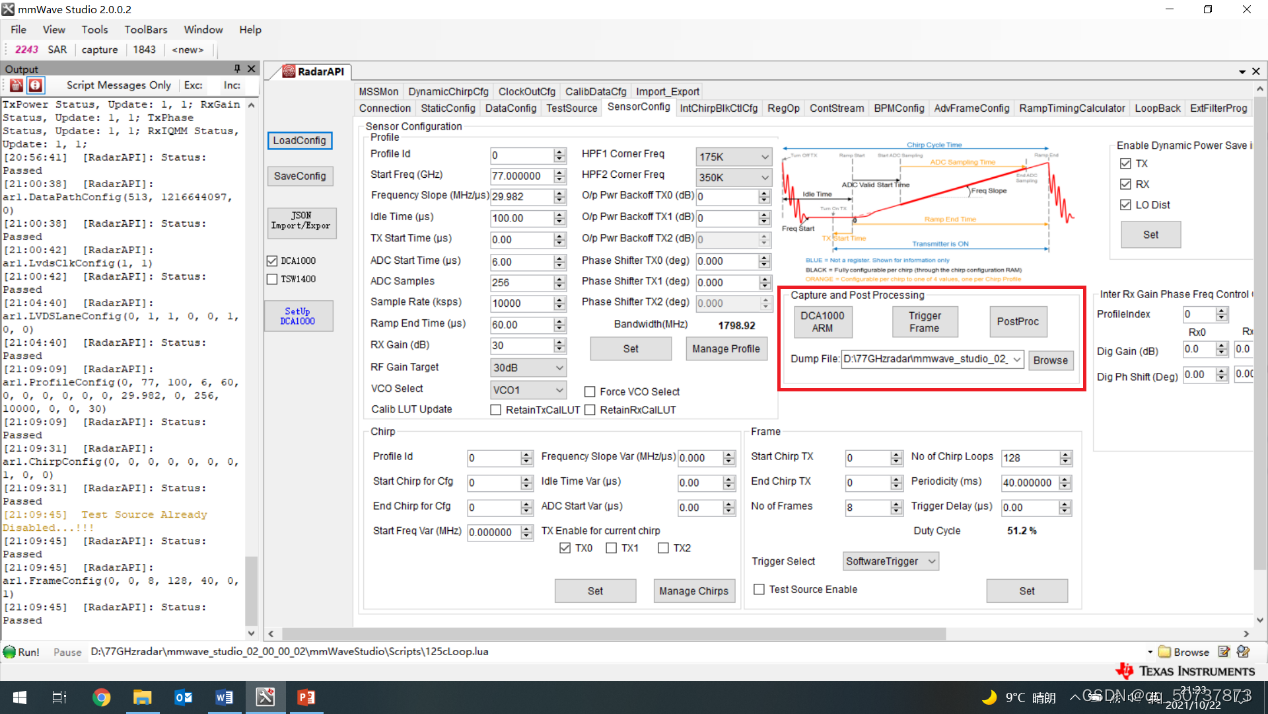
Task: Toggle the RX dynamic power save checkbox
Action: 1126,184
